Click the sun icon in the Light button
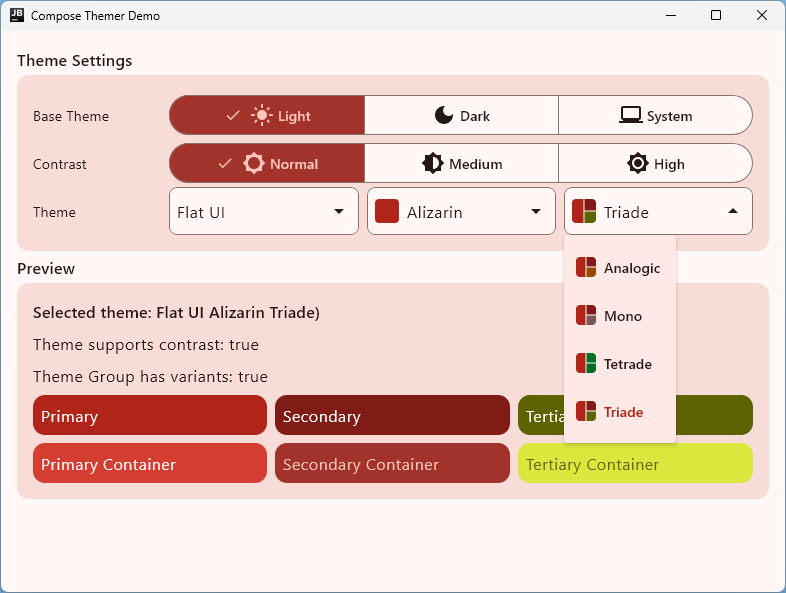786x593 pixels. coord(262,116)
